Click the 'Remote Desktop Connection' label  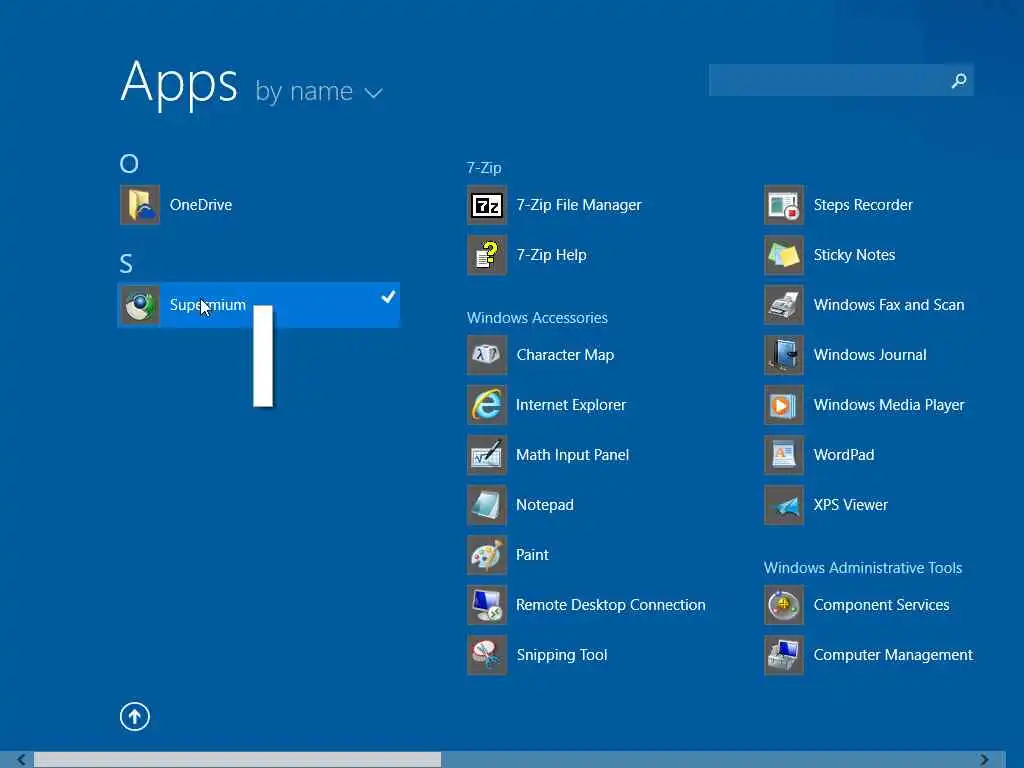[611, 605]
